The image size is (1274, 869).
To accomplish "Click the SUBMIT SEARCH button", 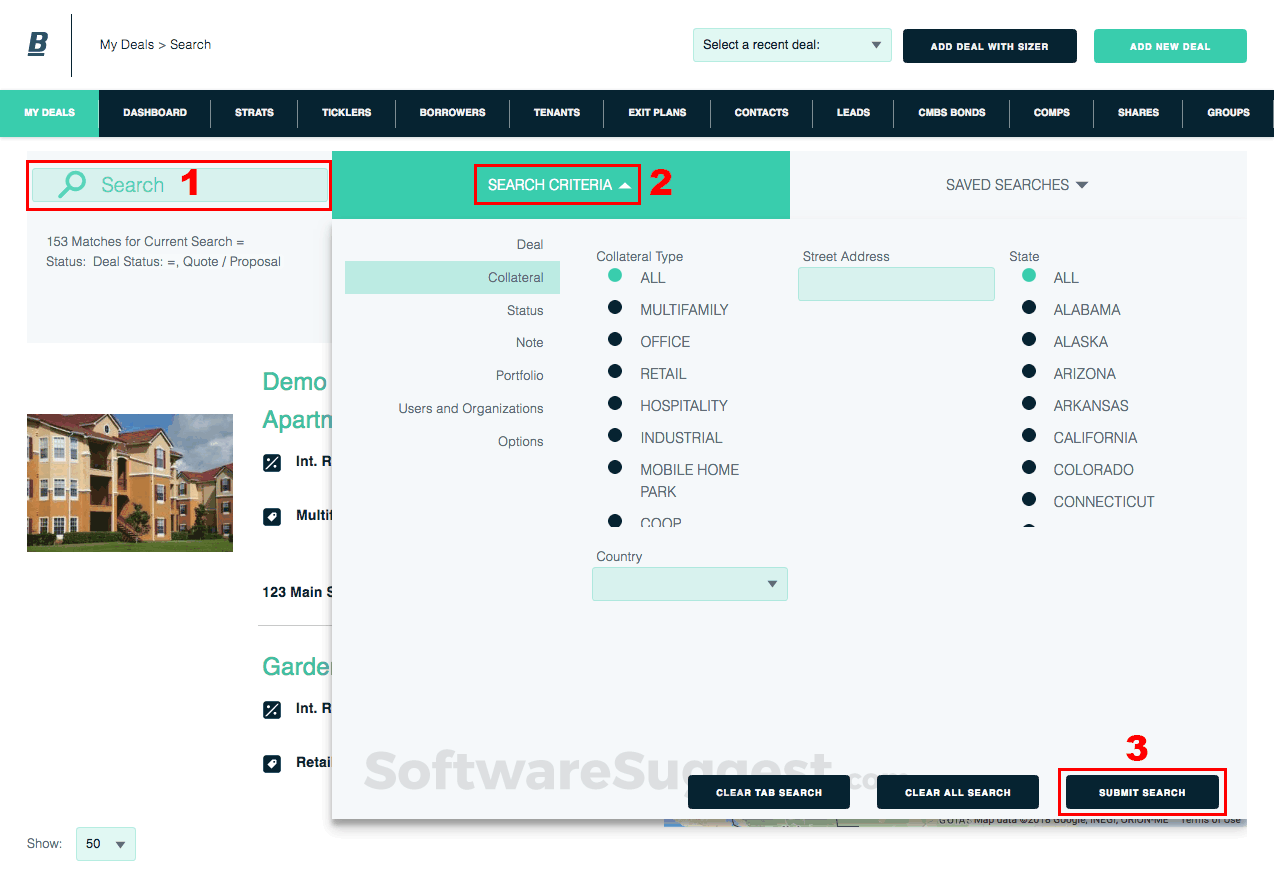I will 1142,791.
